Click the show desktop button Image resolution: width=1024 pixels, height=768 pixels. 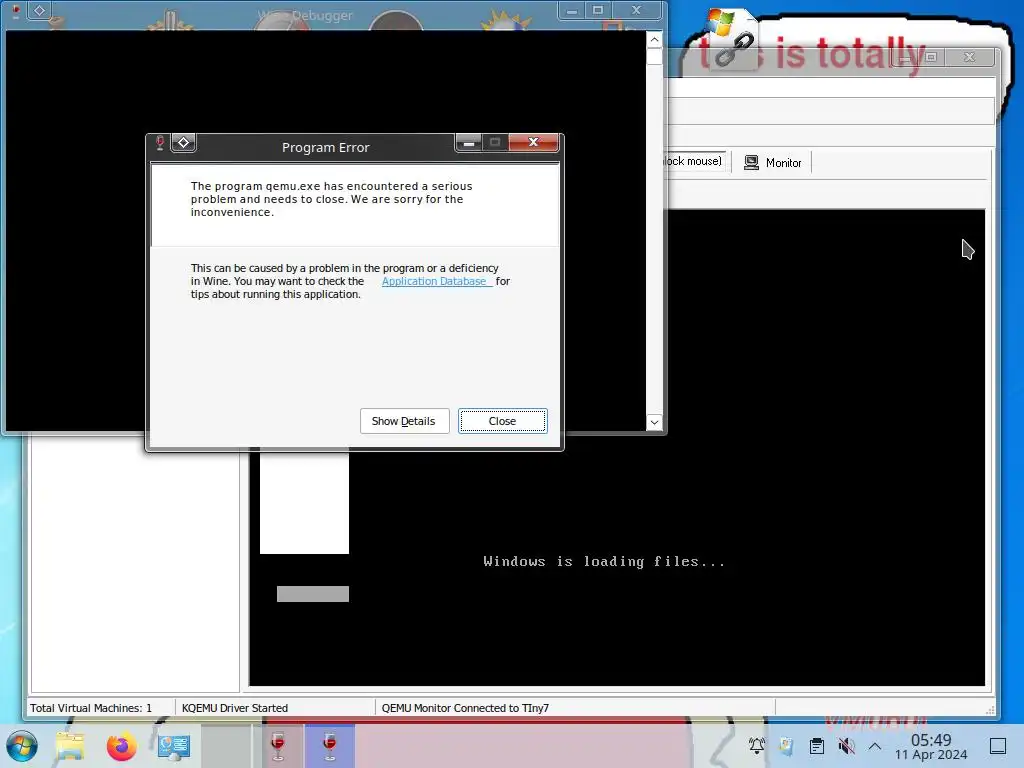tap(998, 746)
